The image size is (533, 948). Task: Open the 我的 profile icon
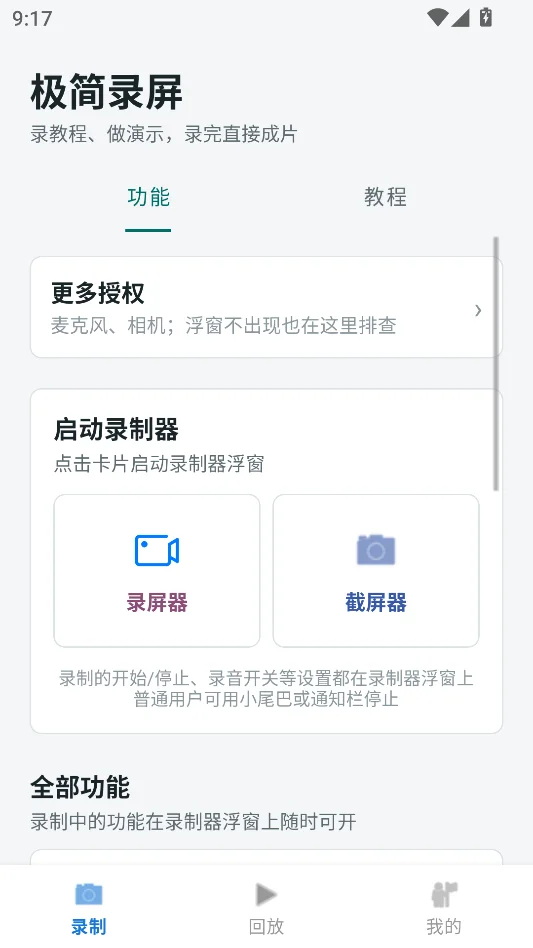pyautogui.click(x=444, y=894)
